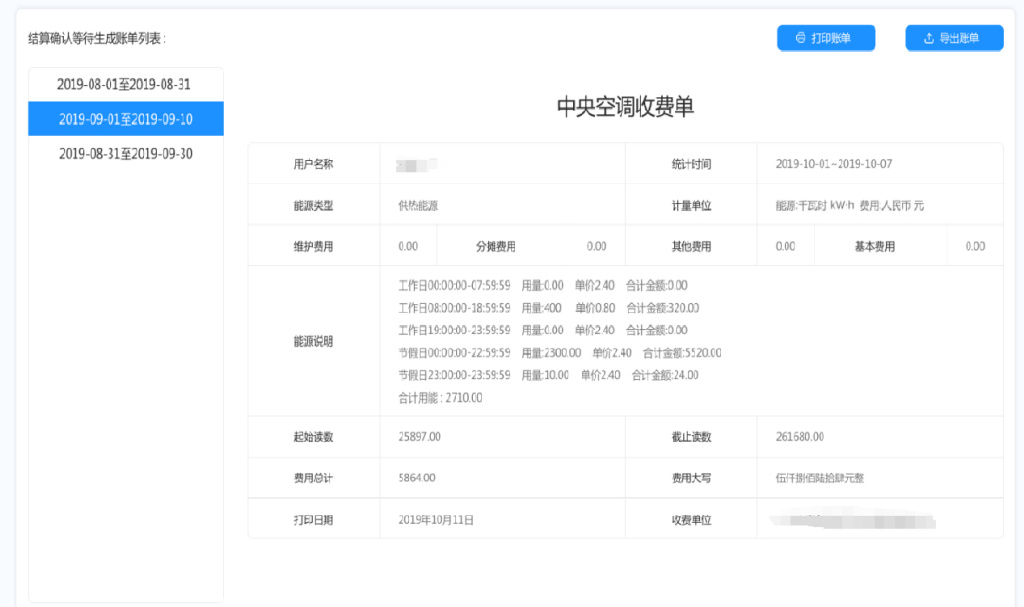Click the blurred 收费单位 value
1024x607 pixels.
[852, 521]
